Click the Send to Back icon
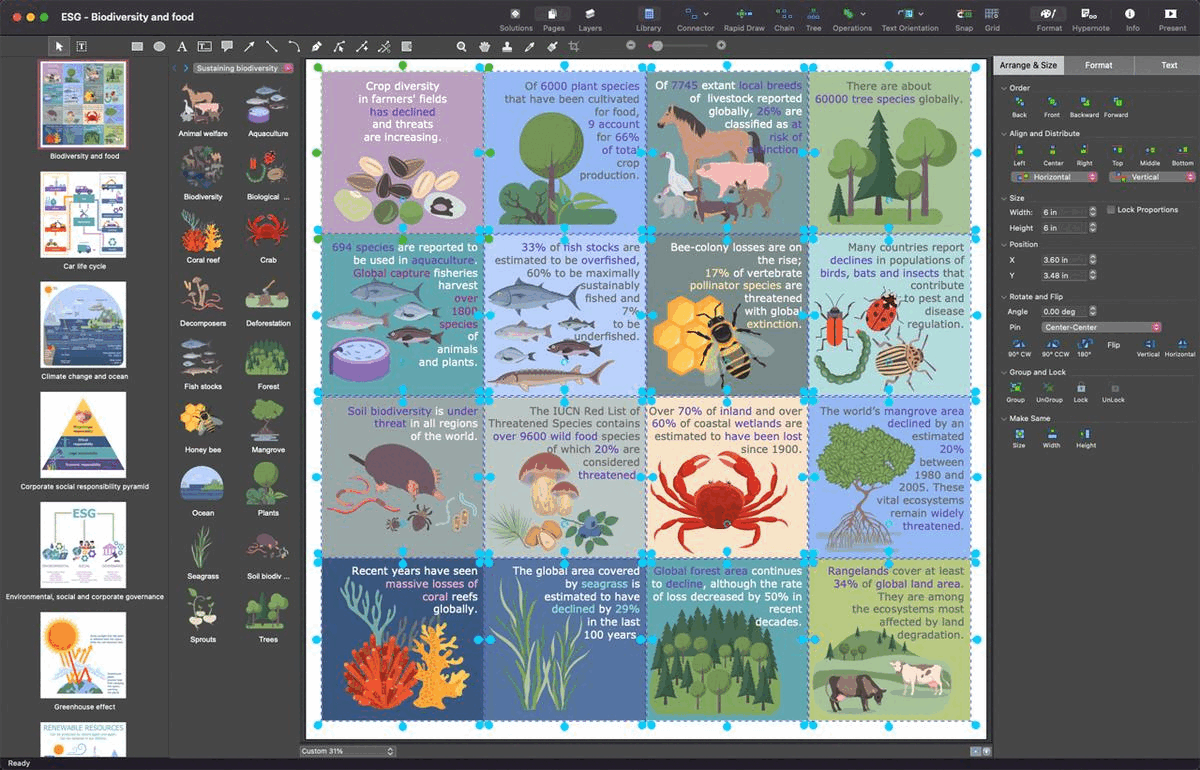The height and width of the screenshot is (770, 1200). pos(1019,102)
